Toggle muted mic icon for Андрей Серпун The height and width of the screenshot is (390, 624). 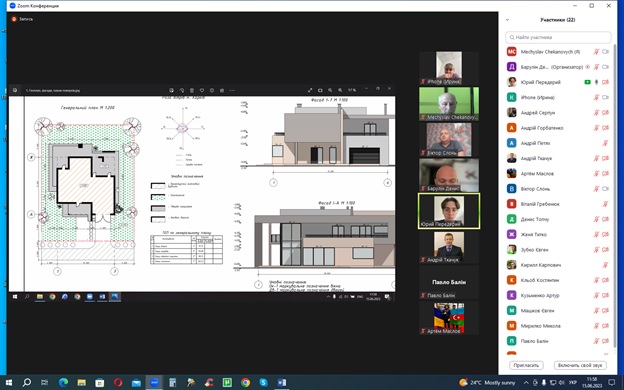click(x=596, y=113)
